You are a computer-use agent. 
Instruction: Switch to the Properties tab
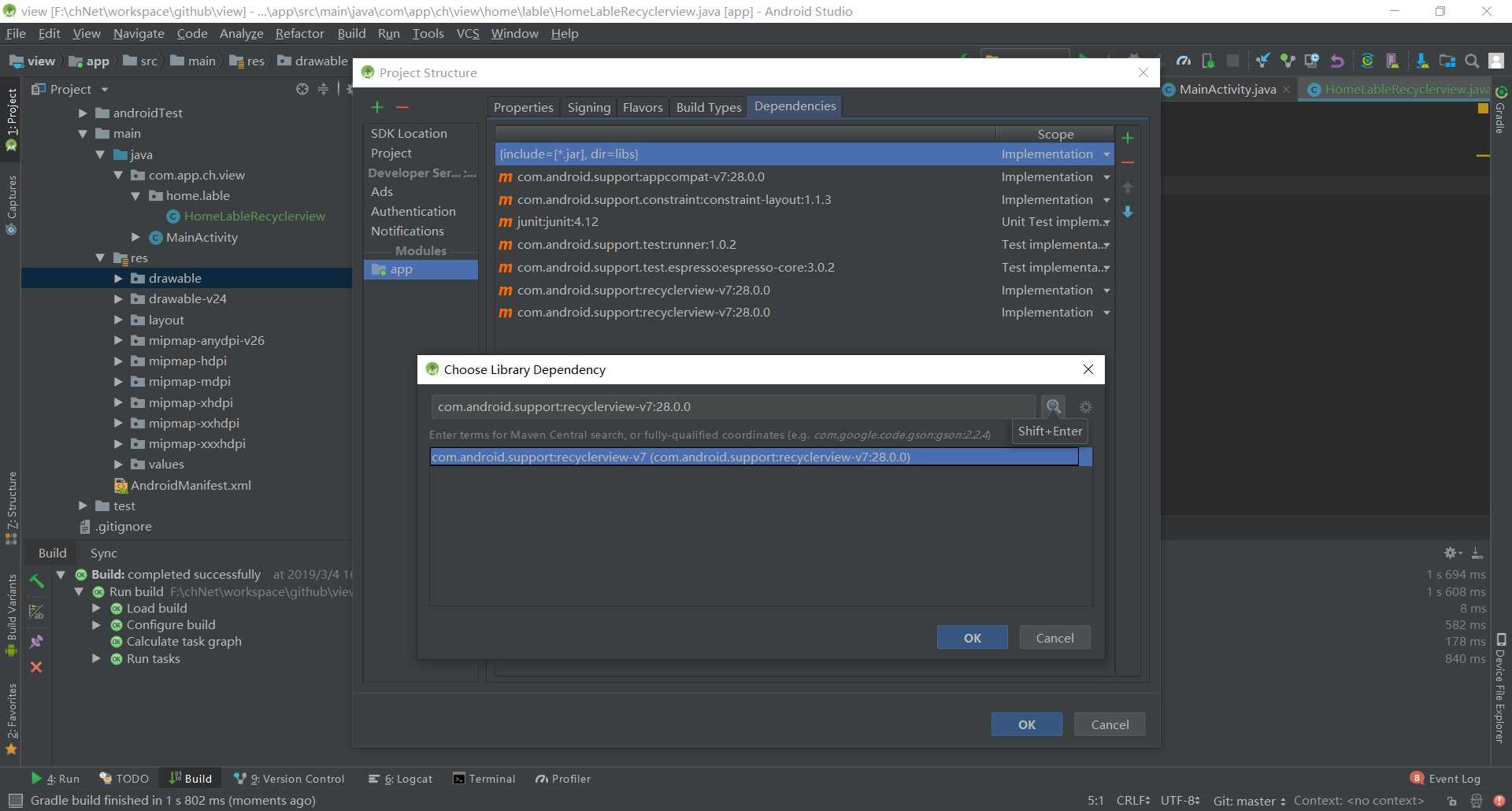point(523,107)
